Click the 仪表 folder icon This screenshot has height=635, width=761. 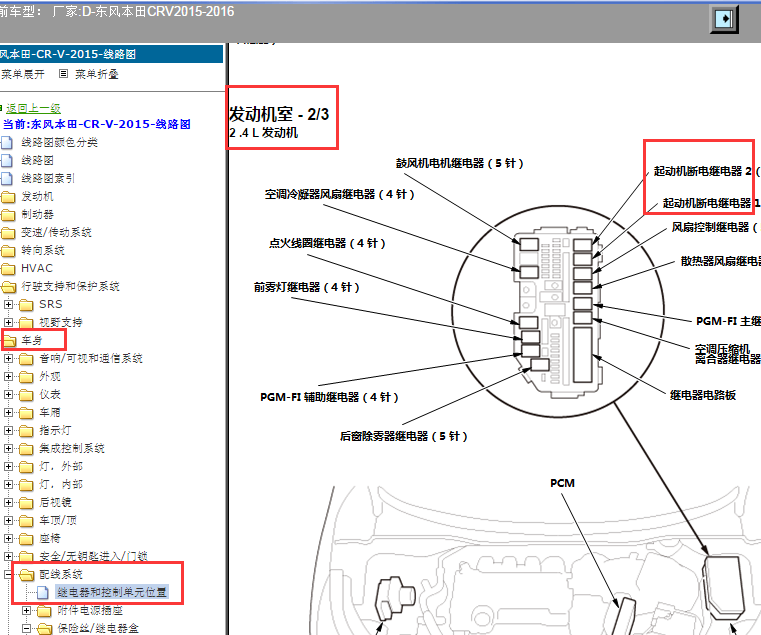(x=26, y=395)
